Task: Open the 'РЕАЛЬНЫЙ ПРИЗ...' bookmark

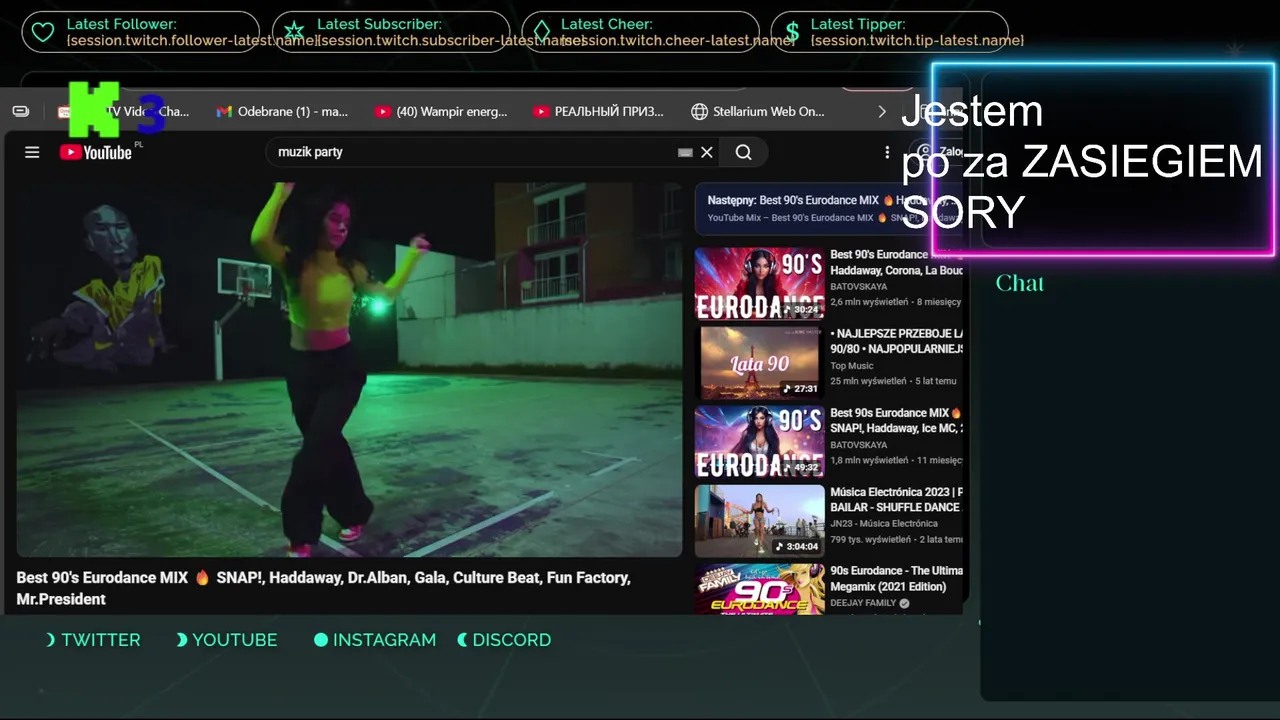Action: click(598, 112)
